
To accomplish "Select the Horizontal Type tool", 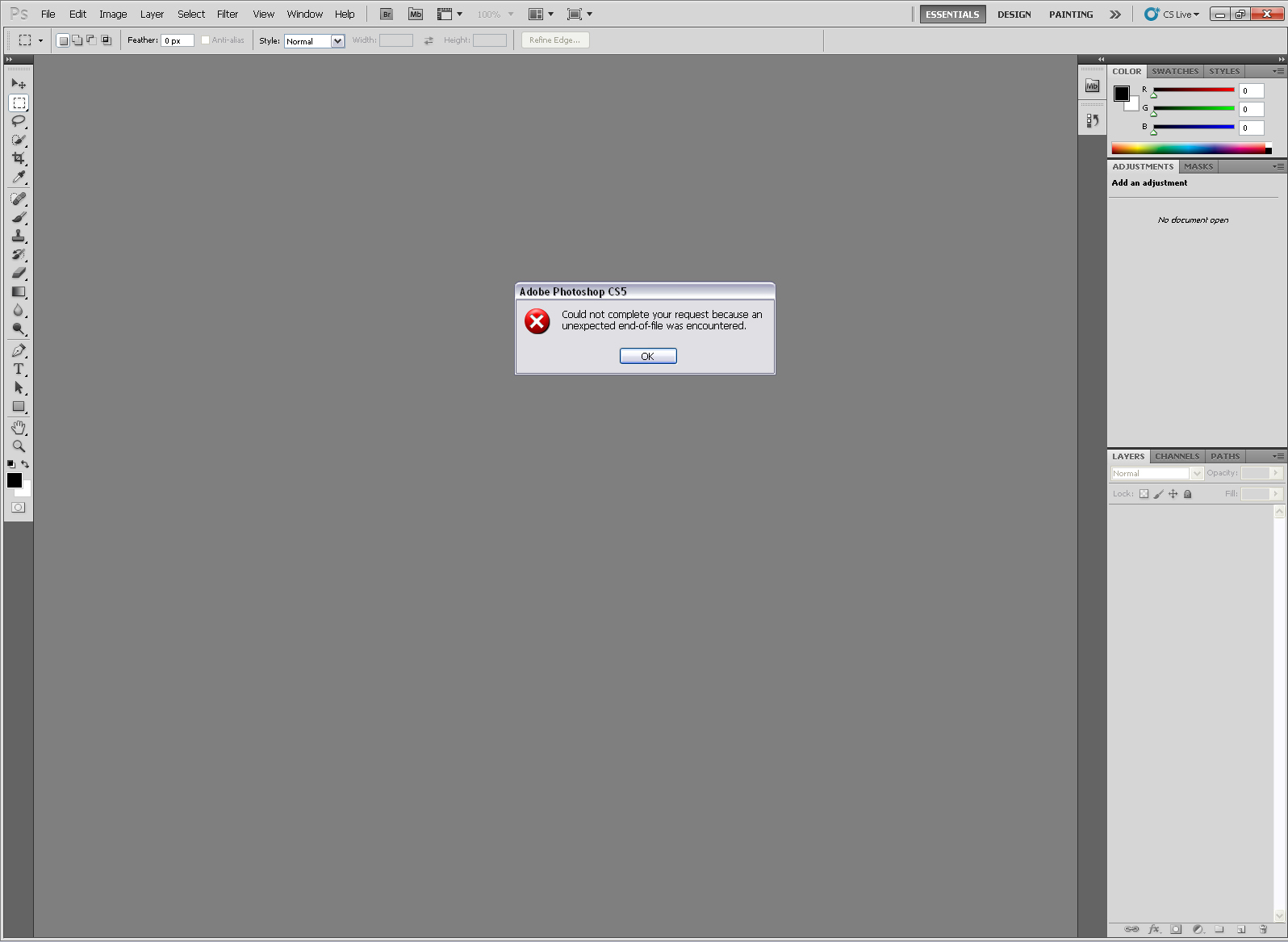I will pyautogui.click(x=19, y=369).
